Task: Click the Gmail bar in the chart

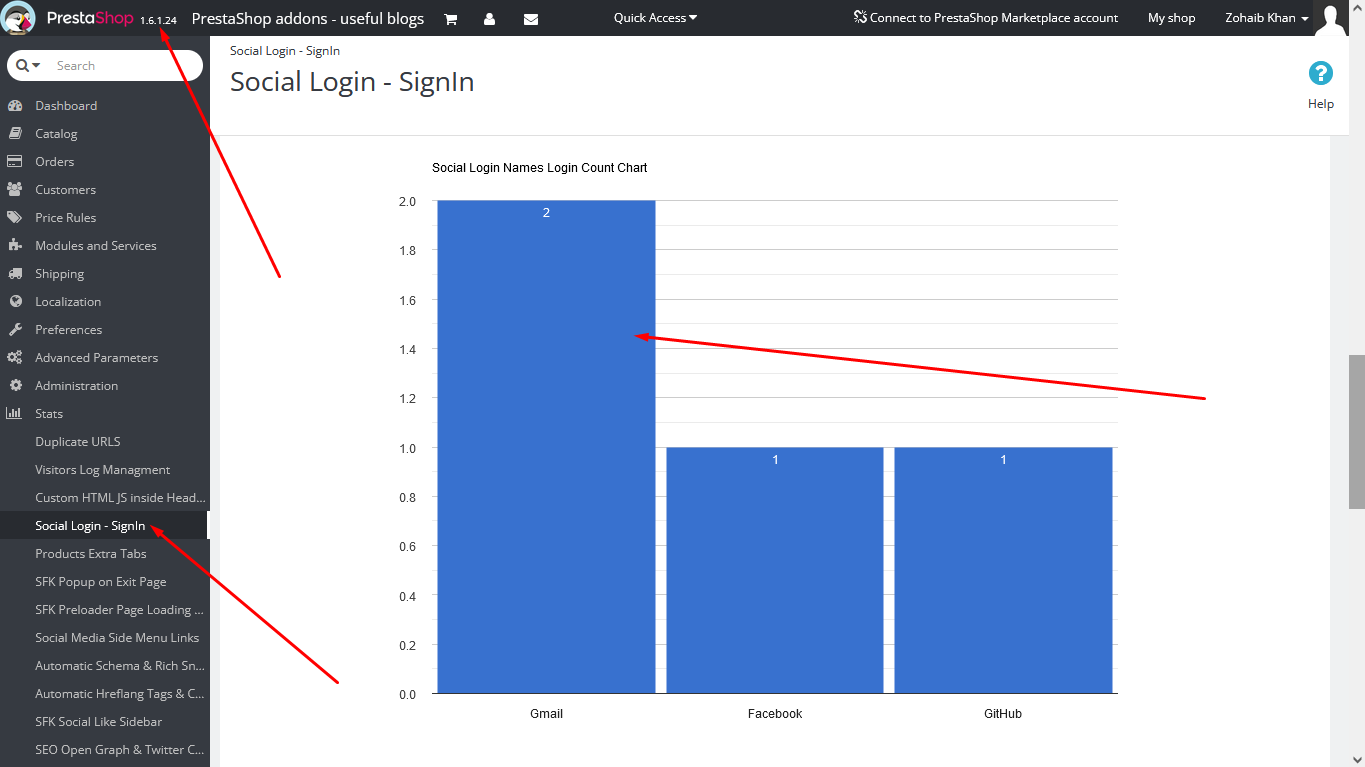Action: click(x=546, y=447)
